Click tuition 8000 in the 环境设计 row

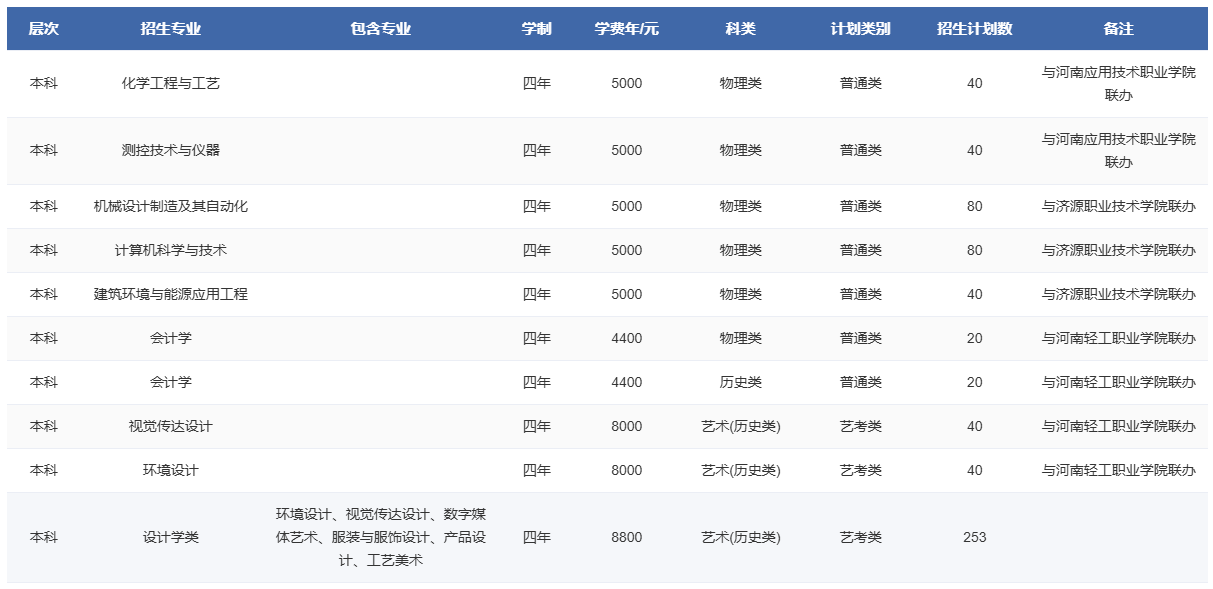click(x=627, y=470)
